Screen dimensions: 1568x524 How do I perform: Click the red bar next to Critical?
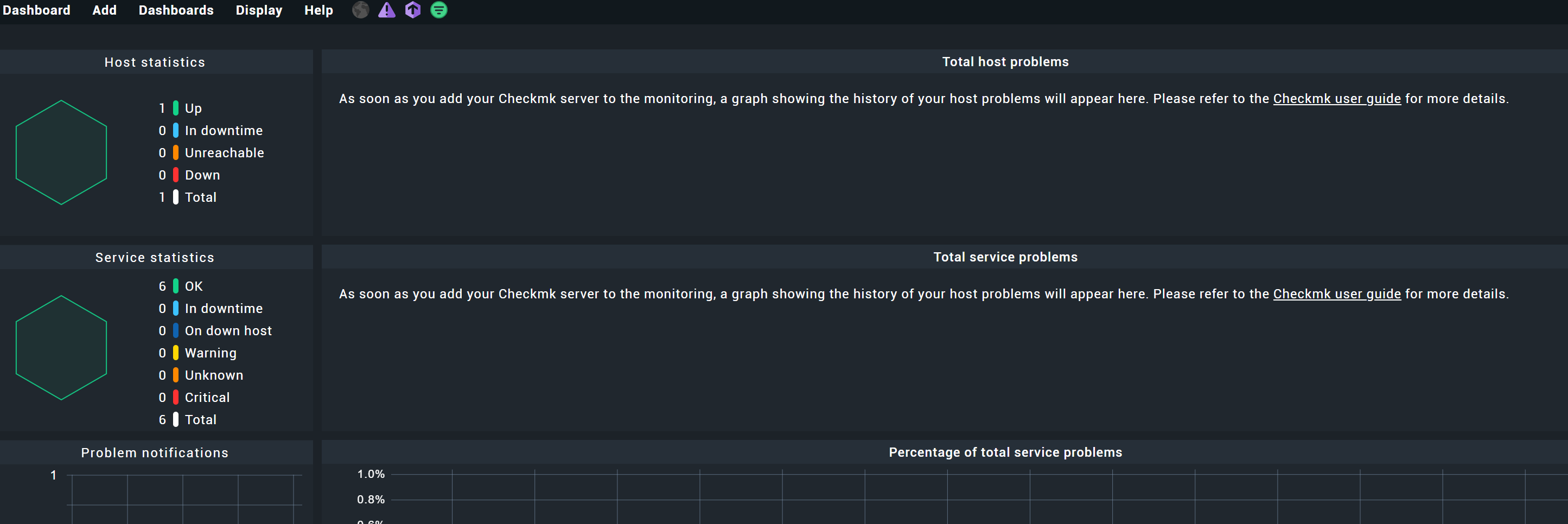[x=175, y=398]
